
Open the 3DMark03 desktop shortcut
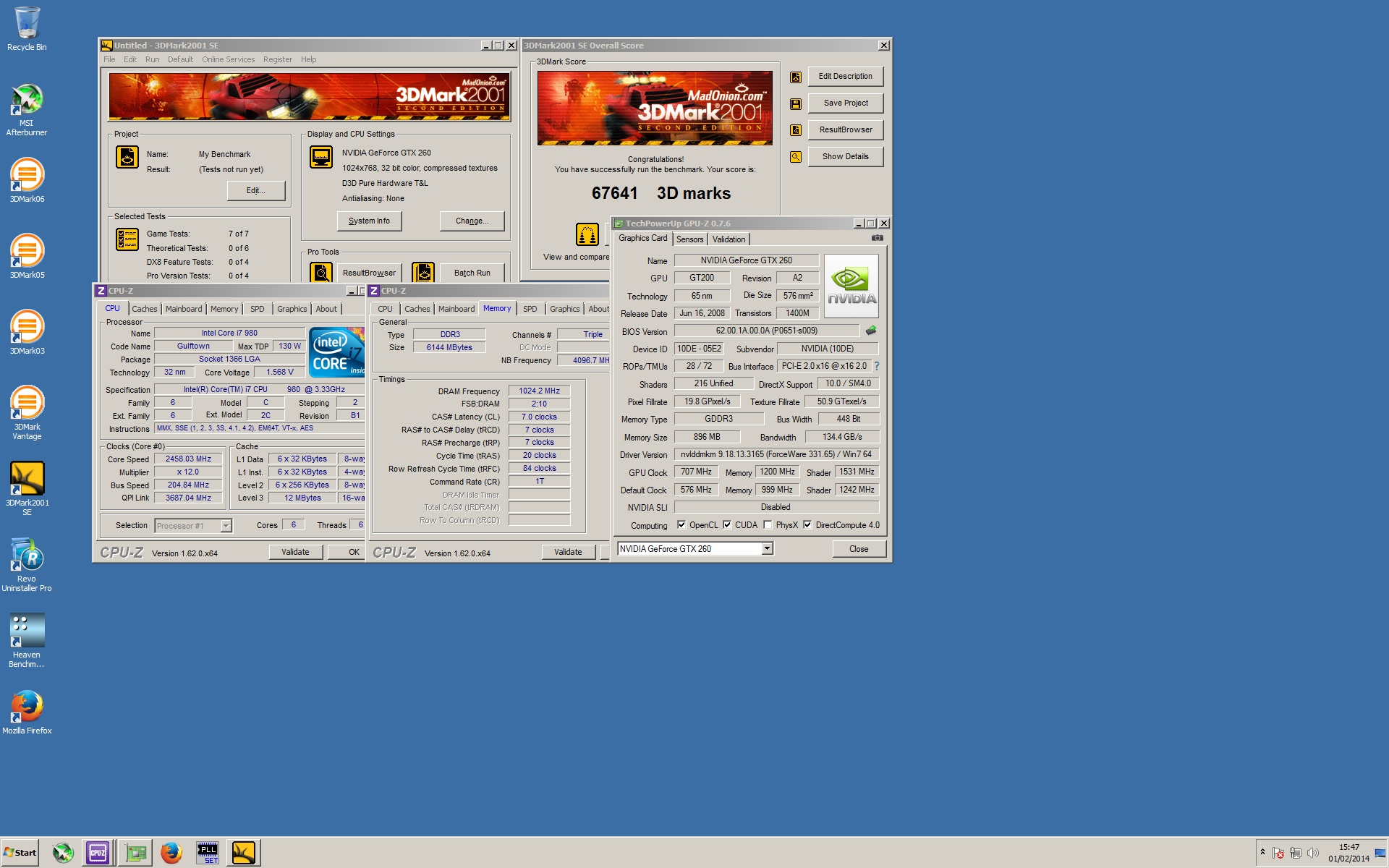click(x=27, y=333)
